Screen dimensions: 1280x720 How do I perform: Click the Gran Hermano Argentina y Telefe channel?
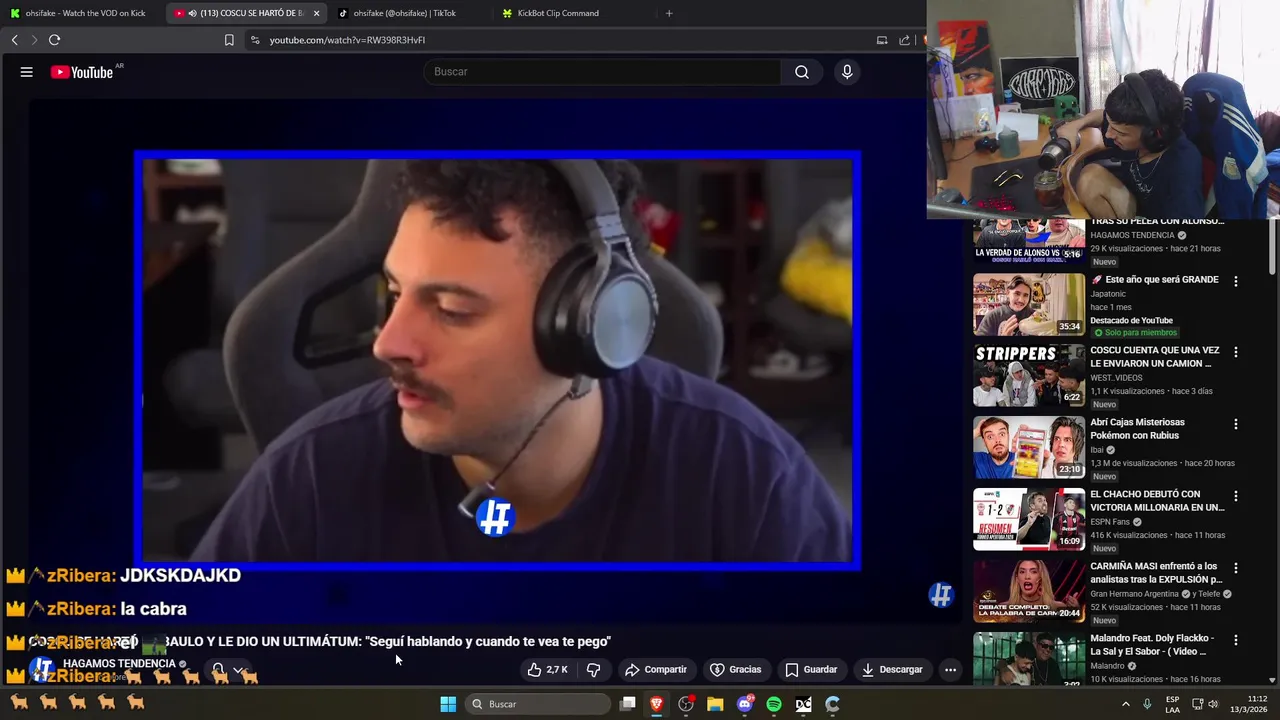(1155, 594)
